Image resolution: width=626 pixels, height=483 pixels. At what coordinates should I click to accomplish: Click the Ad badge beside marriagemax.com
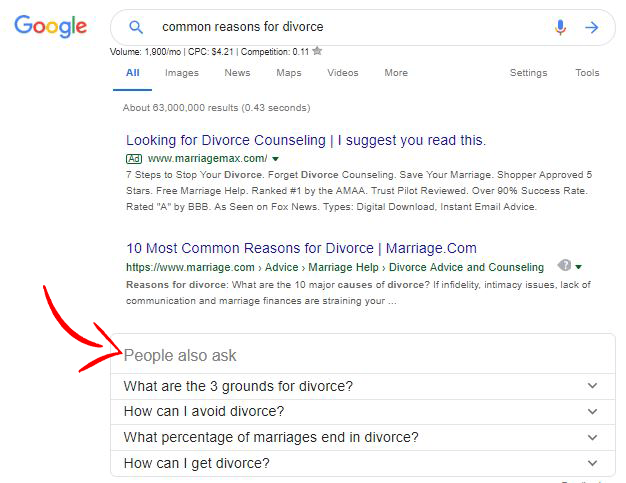(x=134, y=158)
